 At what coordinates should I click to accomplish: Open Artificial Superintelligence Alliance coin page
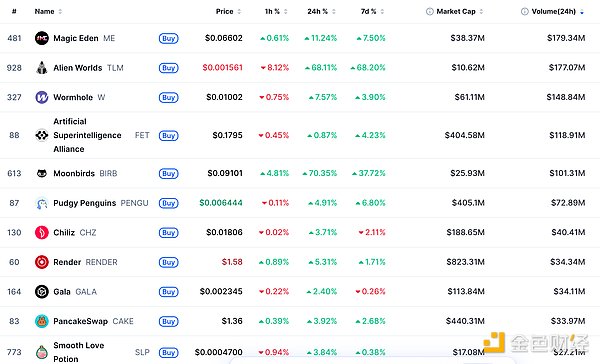(x=87, y=135)
